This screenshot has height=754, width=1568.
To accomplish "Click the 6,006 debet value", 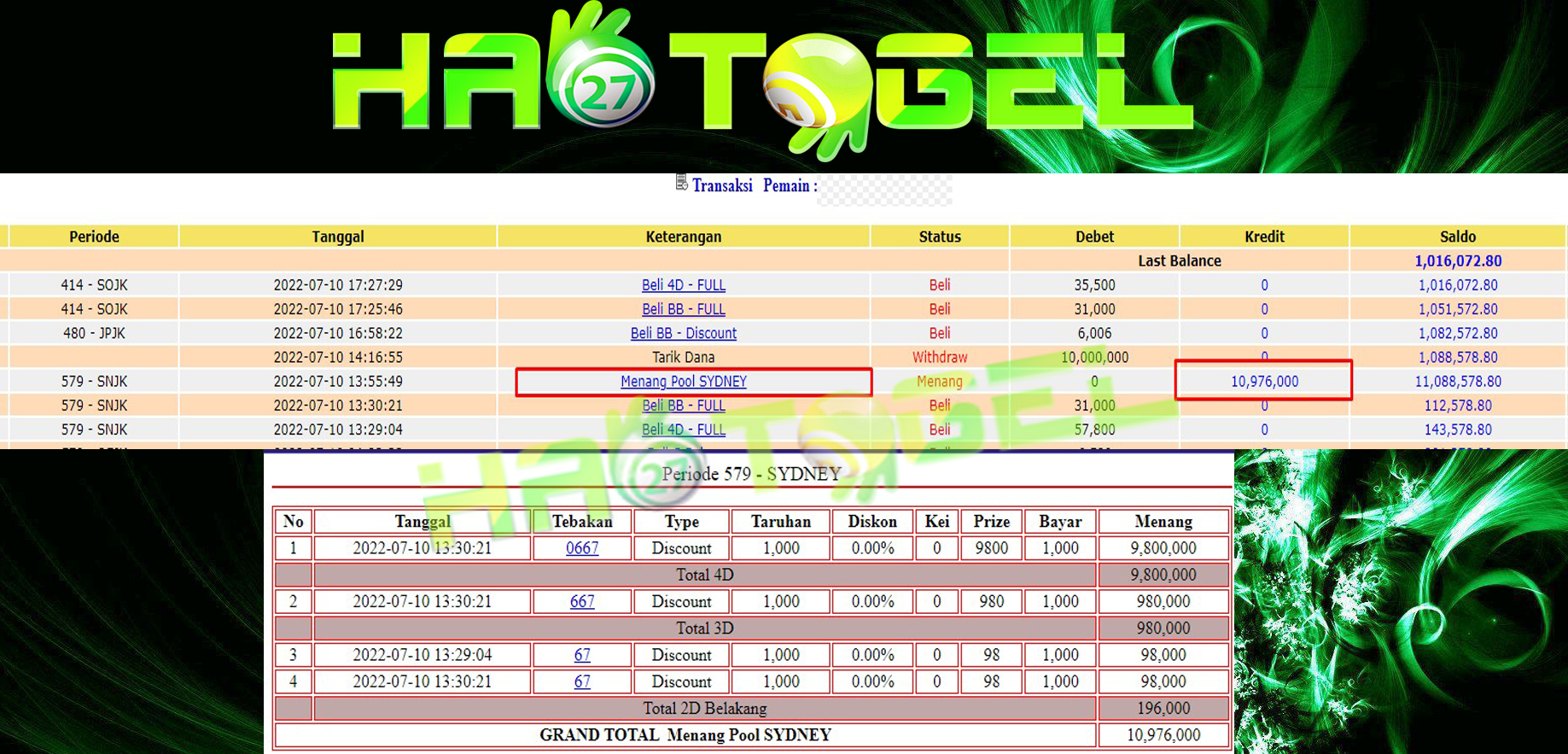I will (1094, 333).
